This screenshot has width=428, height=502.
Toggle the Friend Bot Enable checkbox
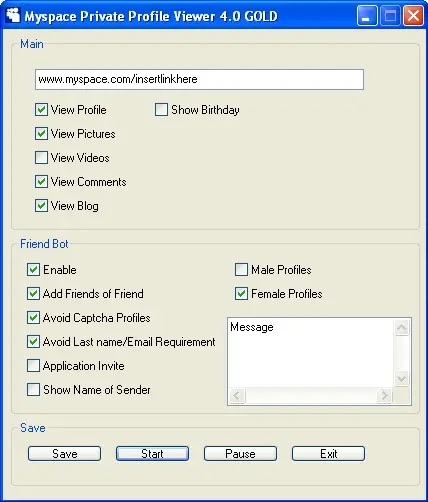pos(33,270)
